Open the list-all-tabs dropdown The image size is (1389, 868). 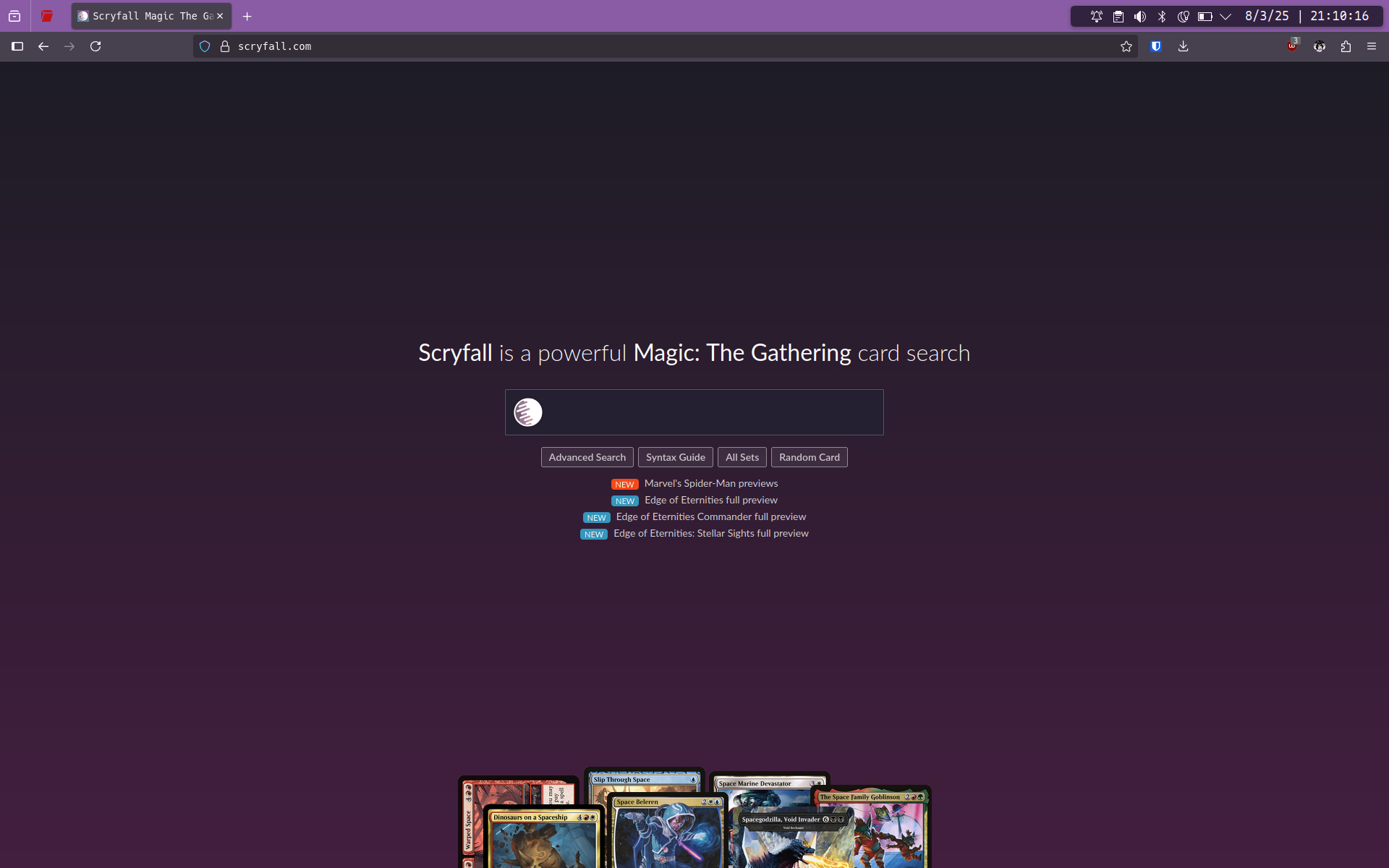14,16
